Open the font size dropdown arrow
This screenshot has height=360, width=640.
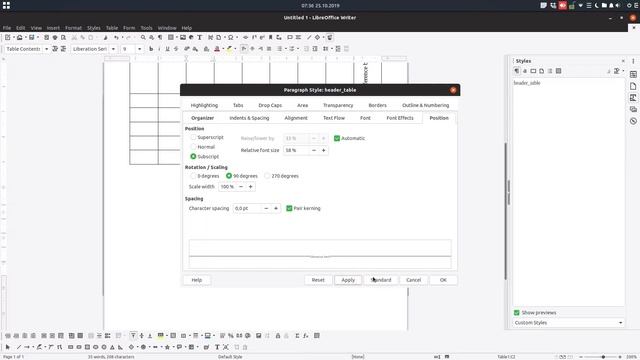[x=140, y=49]
